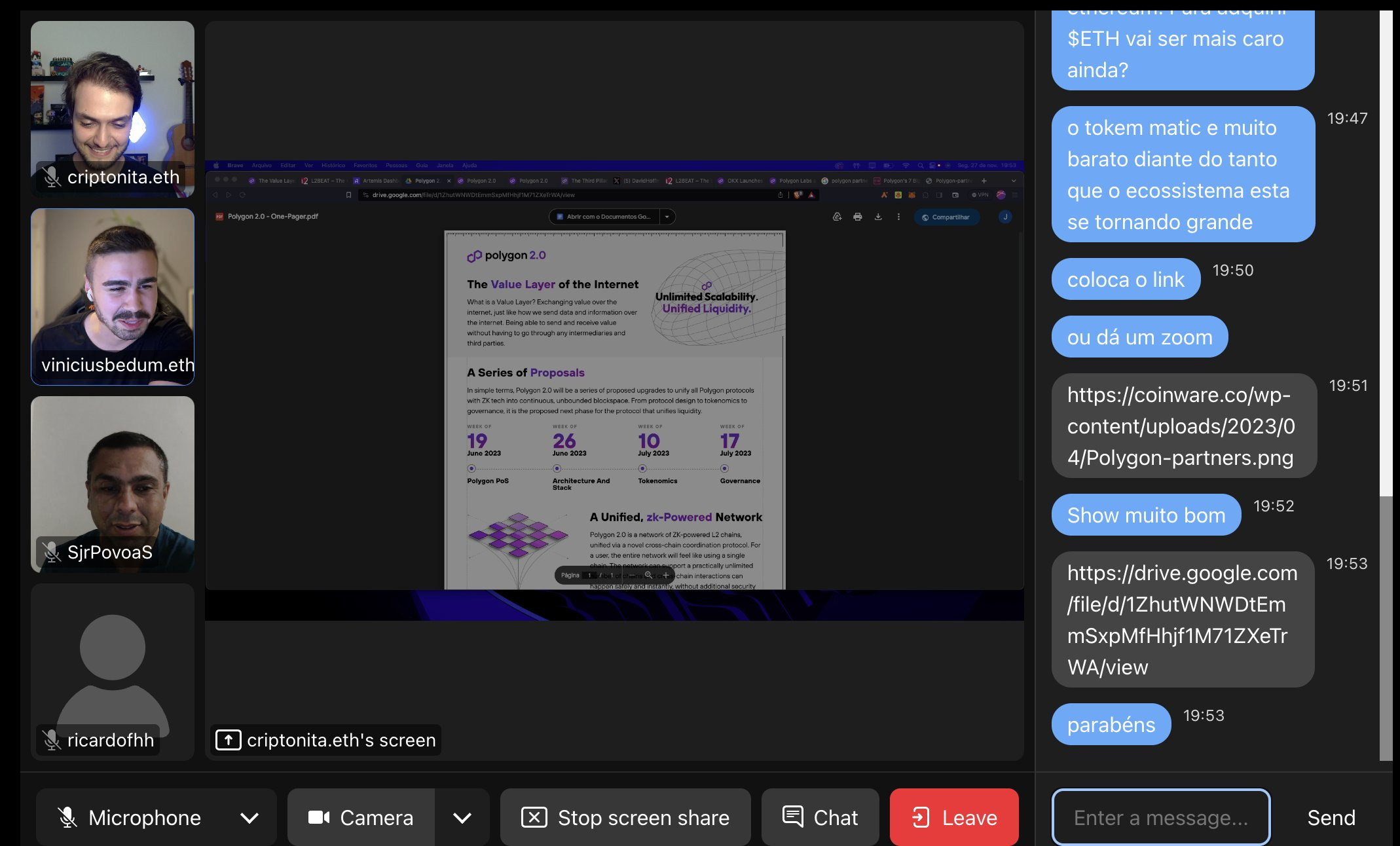
Task: Toggle the Brave VPN button
Action: tap(980, 195)
